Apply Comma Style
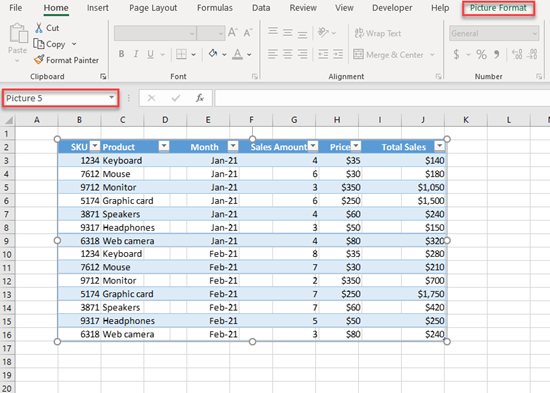550x393 pixels. tap(496, 54)
